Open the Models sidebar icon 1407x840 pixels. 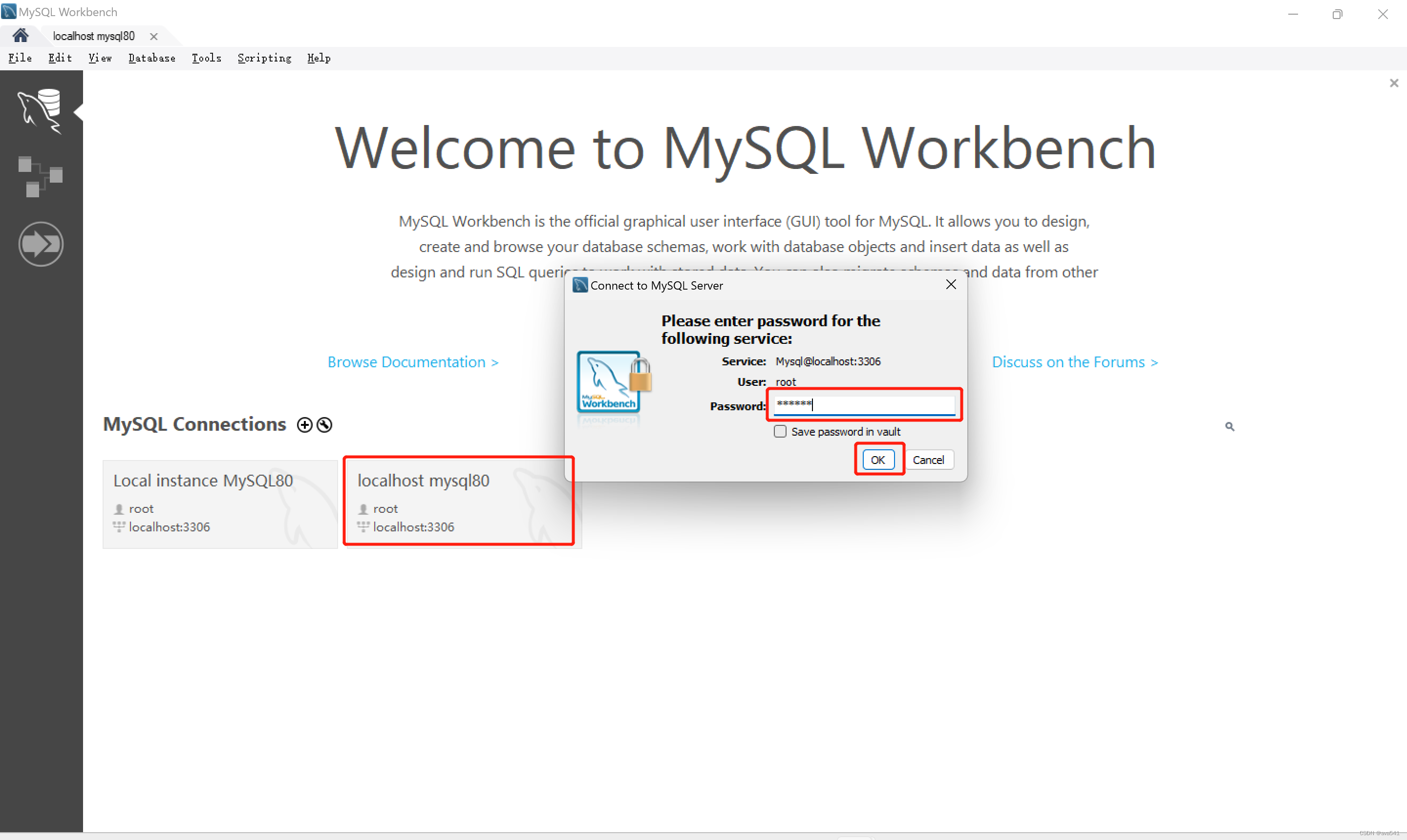click(x=40, y=177)
